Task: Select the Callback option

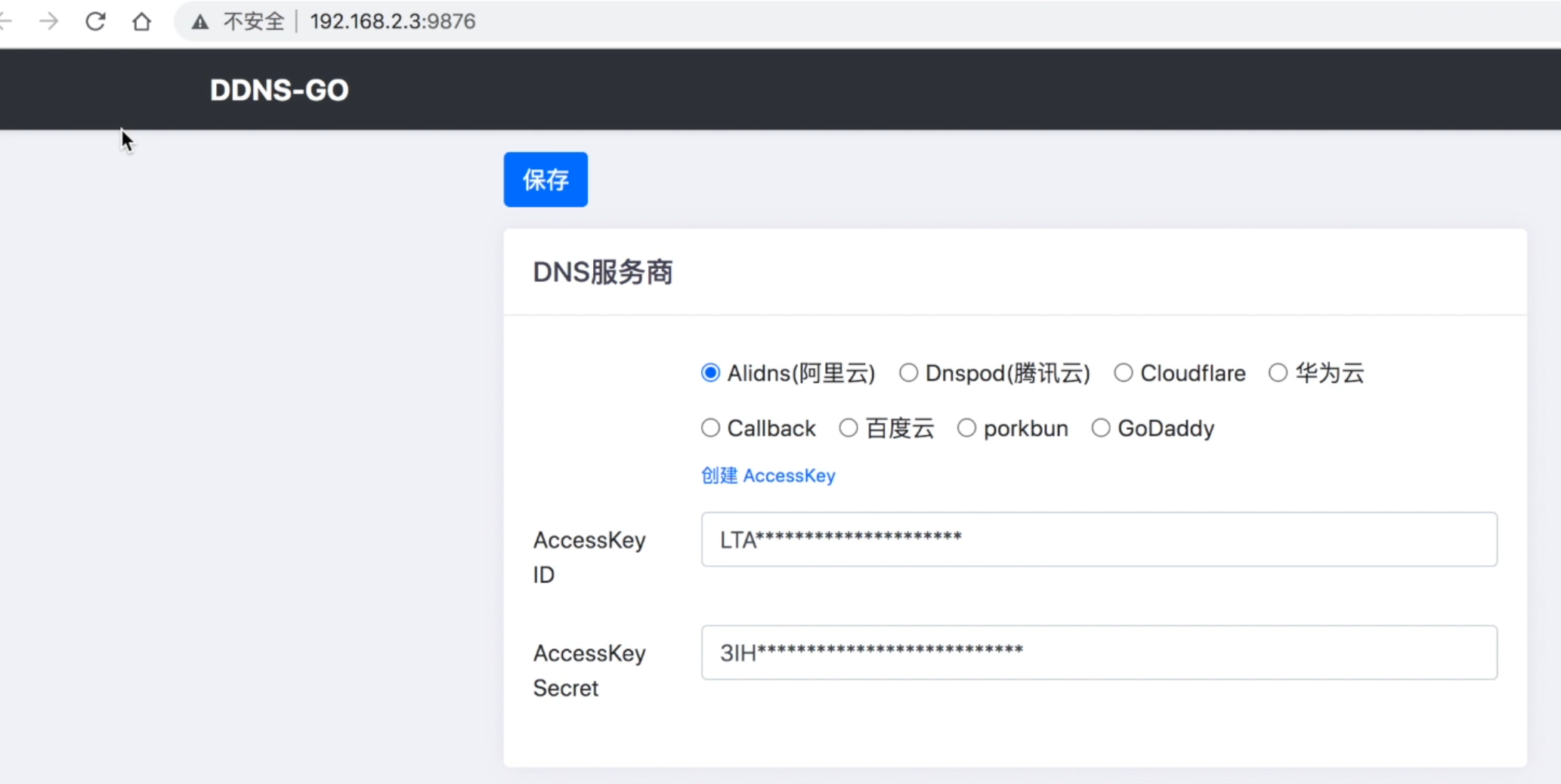Action: (710, 427)
